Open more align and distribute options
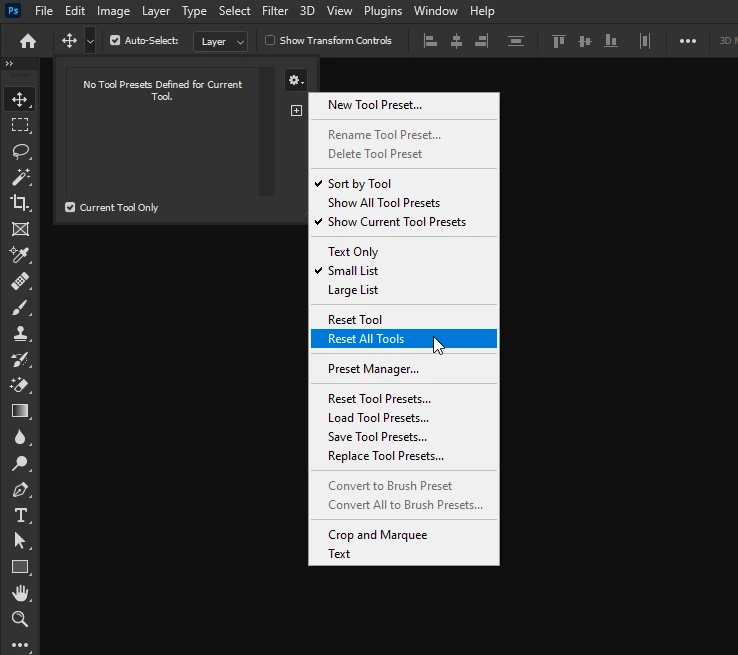The width and height of the screenshot is (738, 655). (688, 41)
